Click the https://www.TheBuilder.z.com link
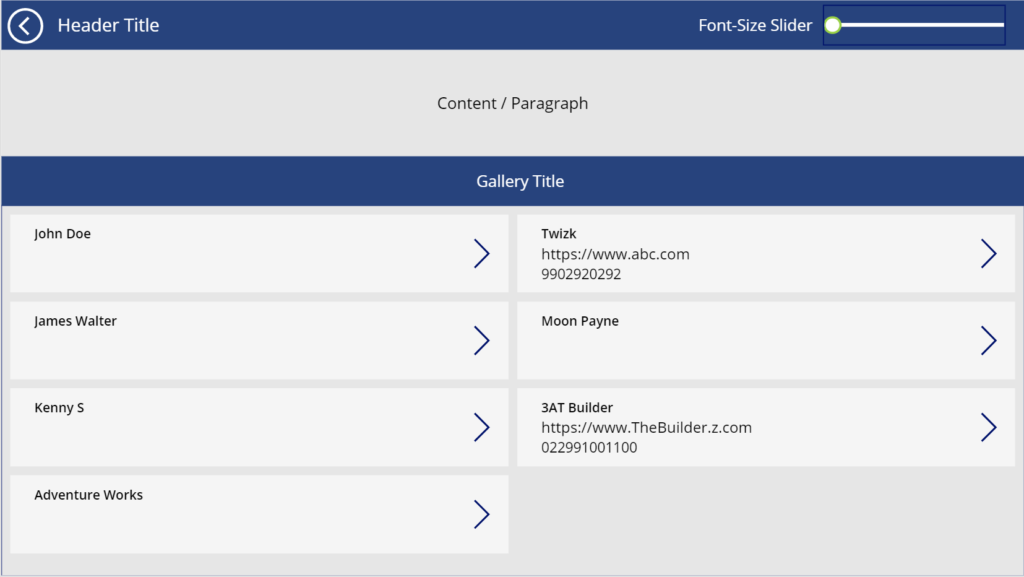This screenshot has width=1024, height=577. 646,427
